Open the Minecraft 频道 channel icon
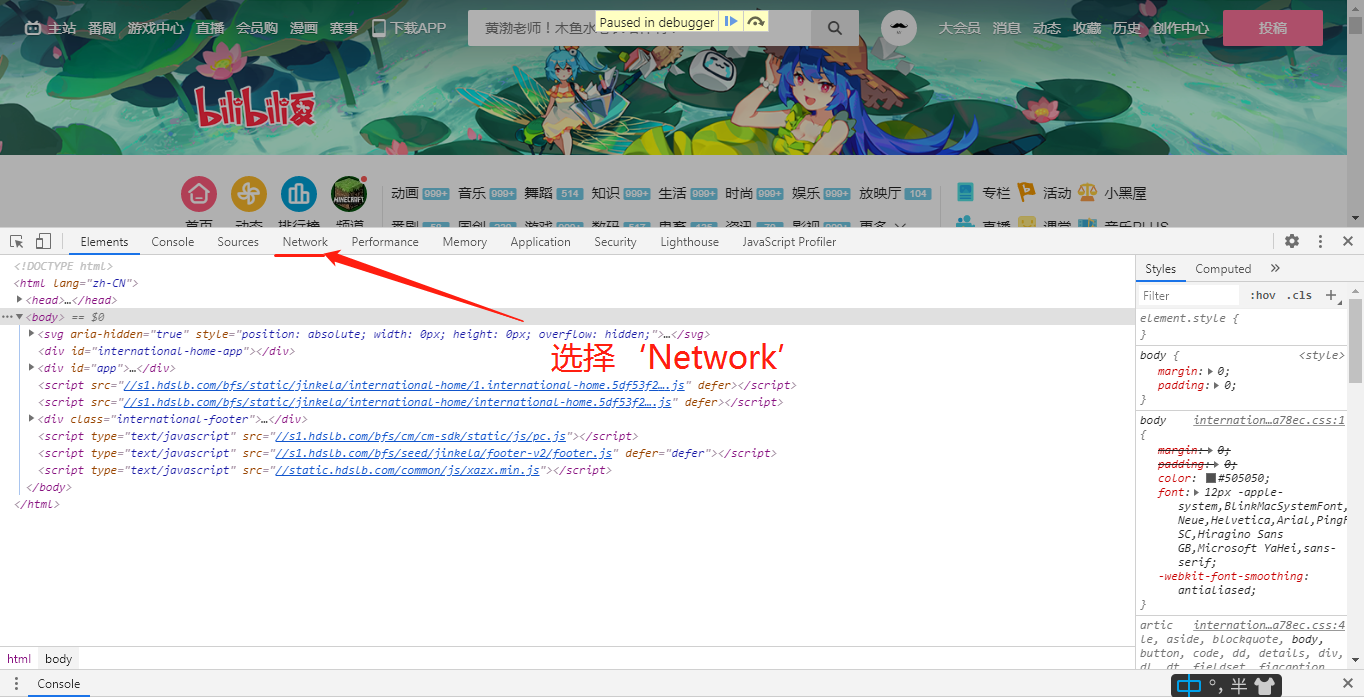Image resolution: width=1364 pixels, height=697 pixels. (349, 194)
